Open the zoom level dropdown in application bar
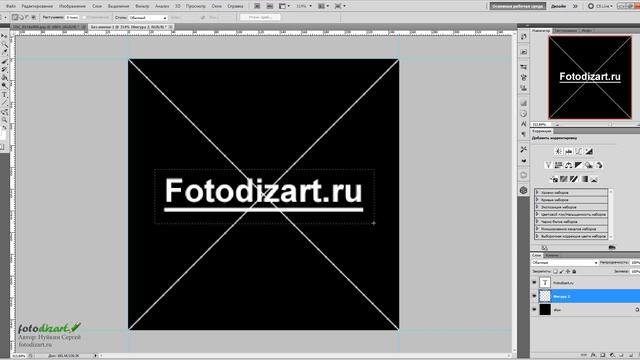The height and width of the screenshot is (360, 640). (304, 6)
